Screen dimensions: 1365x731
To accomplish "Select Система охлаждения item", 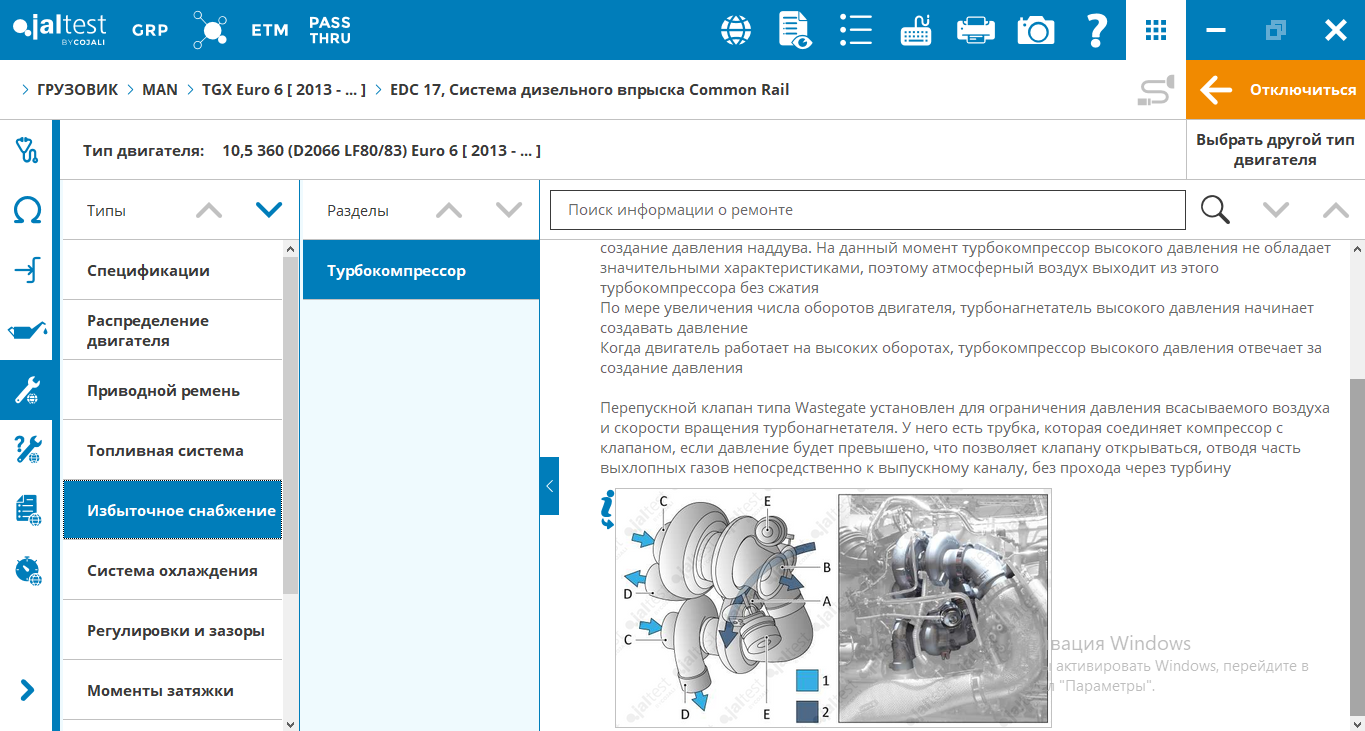I will [172, 570].
